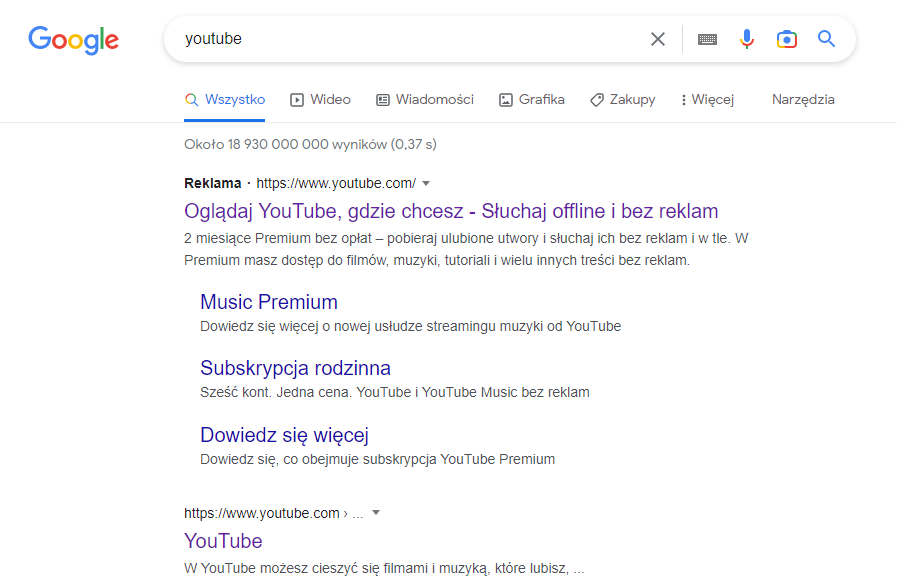Image resolution: width=897 pixels, height=584 pixels.
Task: Switch to the Wideo tab
Action: click(320, 100)
